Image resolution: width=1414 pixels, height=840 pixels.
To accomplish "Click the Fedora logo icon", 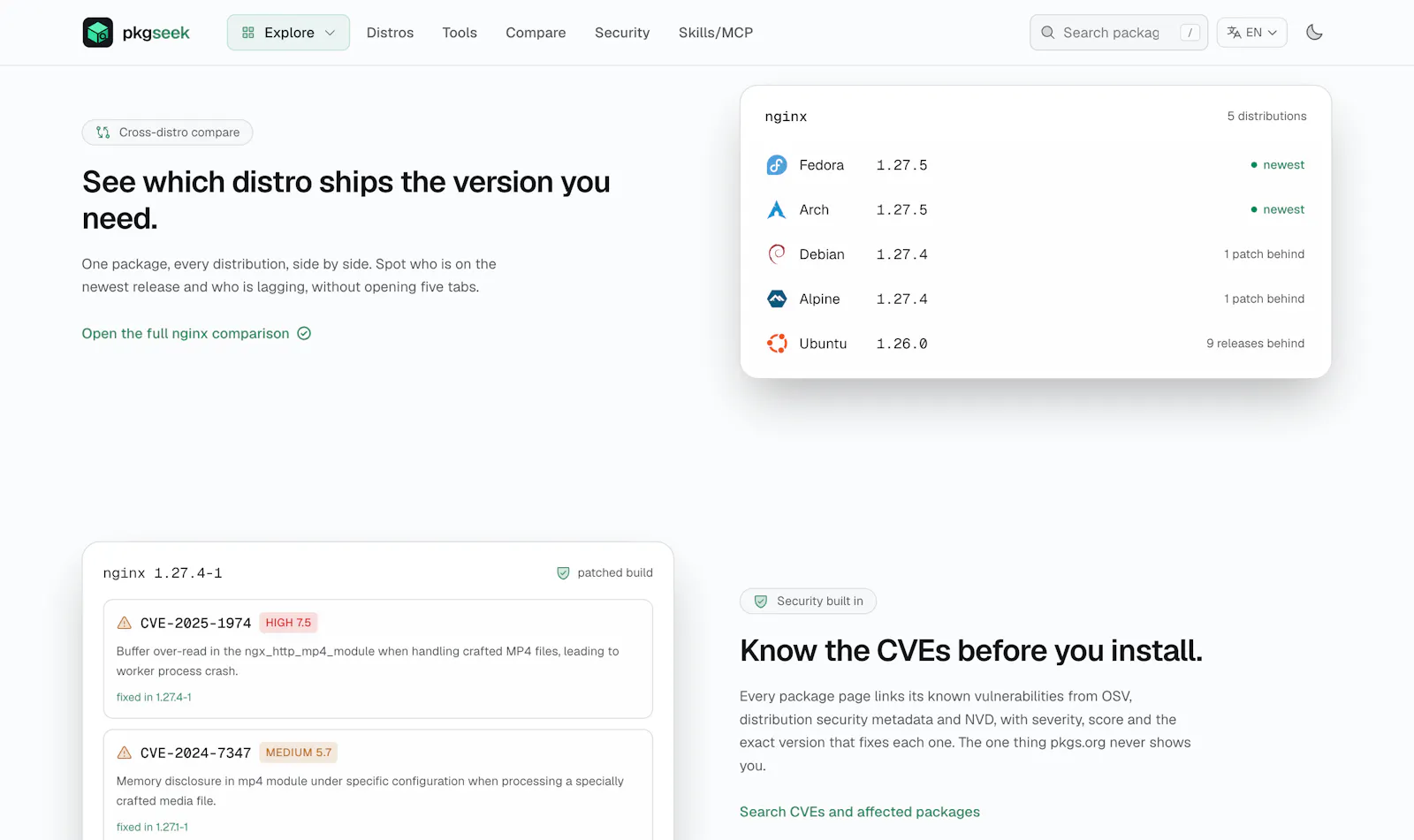I will click(777, 165).
